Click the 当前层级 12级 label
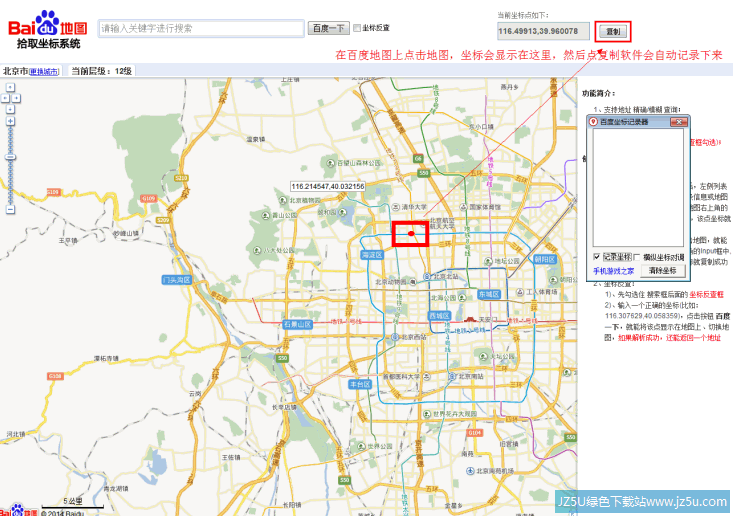733x516 pixels. pos(101,71)
